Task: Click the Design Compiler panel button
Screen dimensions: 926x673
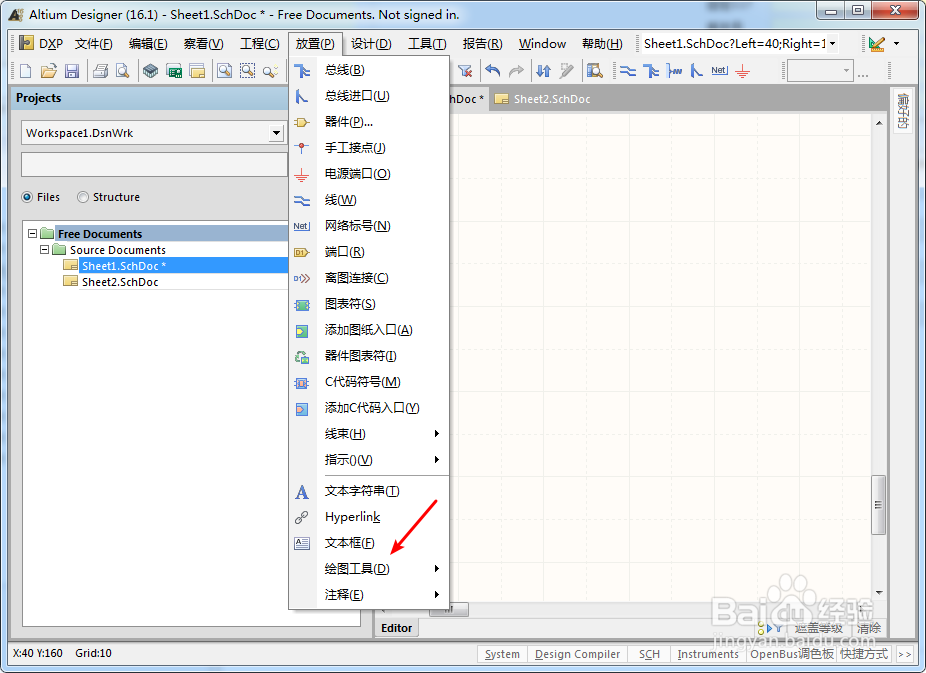Action: (x=577, y=654)
